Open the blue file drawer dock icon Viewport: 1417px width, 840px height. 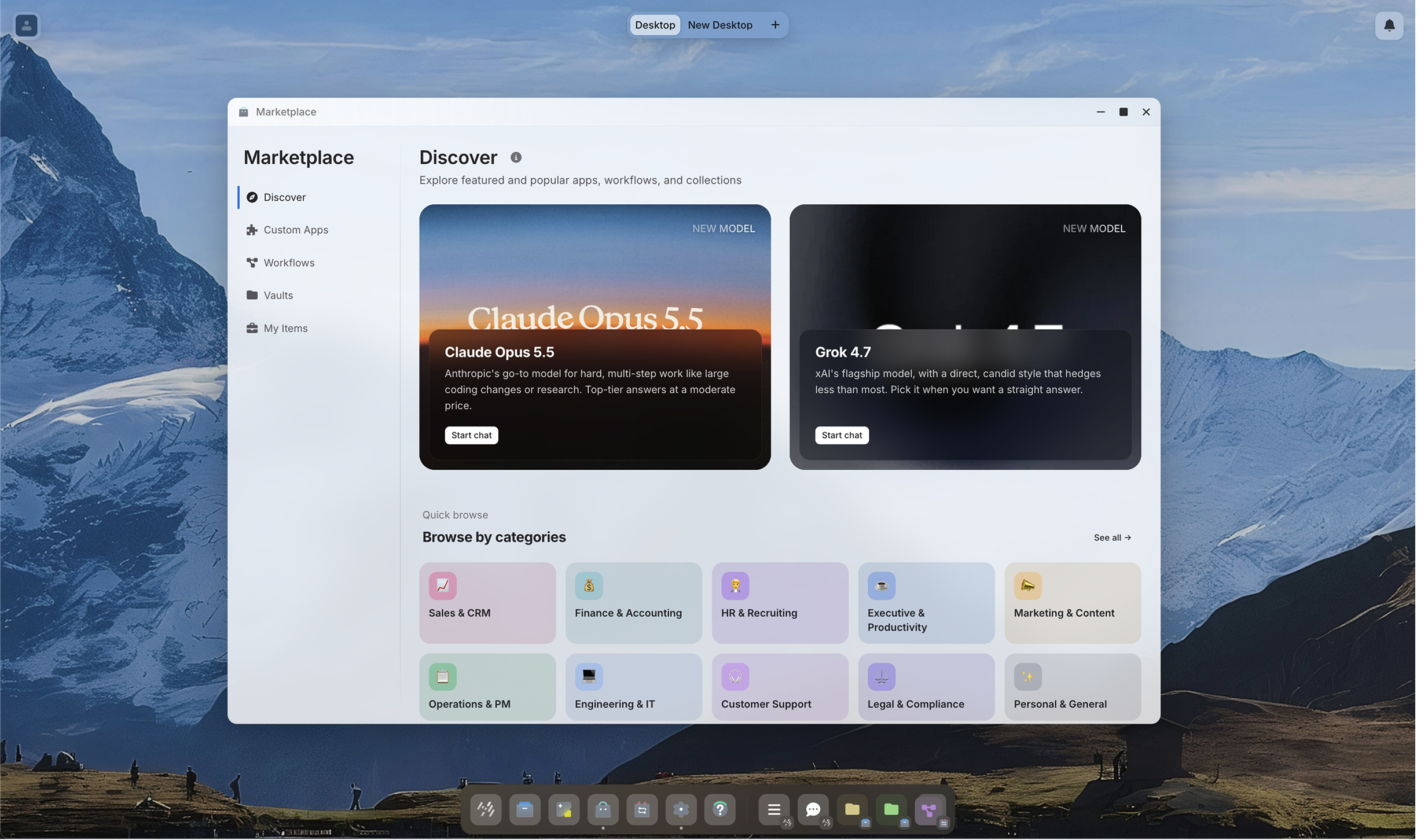pyautogui.click(x=525, y=810)
